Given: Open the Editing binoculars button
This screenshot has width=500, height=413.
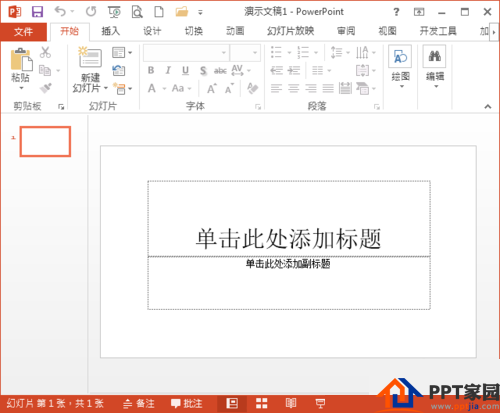Looking at the screenshot, I should tap(435, 67).
